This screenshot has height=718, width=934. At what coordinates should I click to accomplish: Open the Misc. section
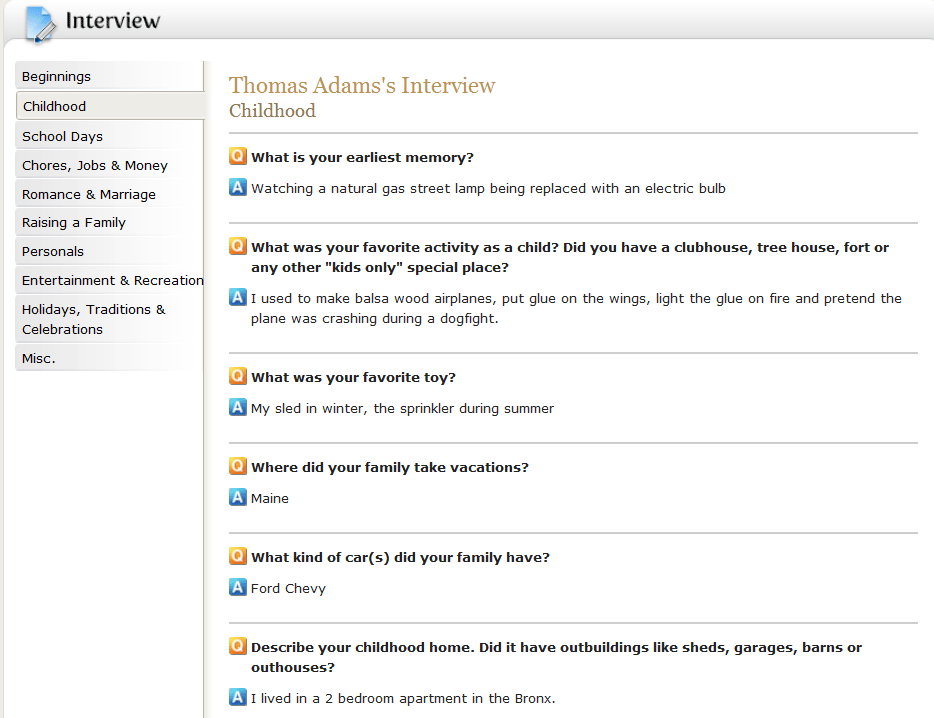coord(39,358)
